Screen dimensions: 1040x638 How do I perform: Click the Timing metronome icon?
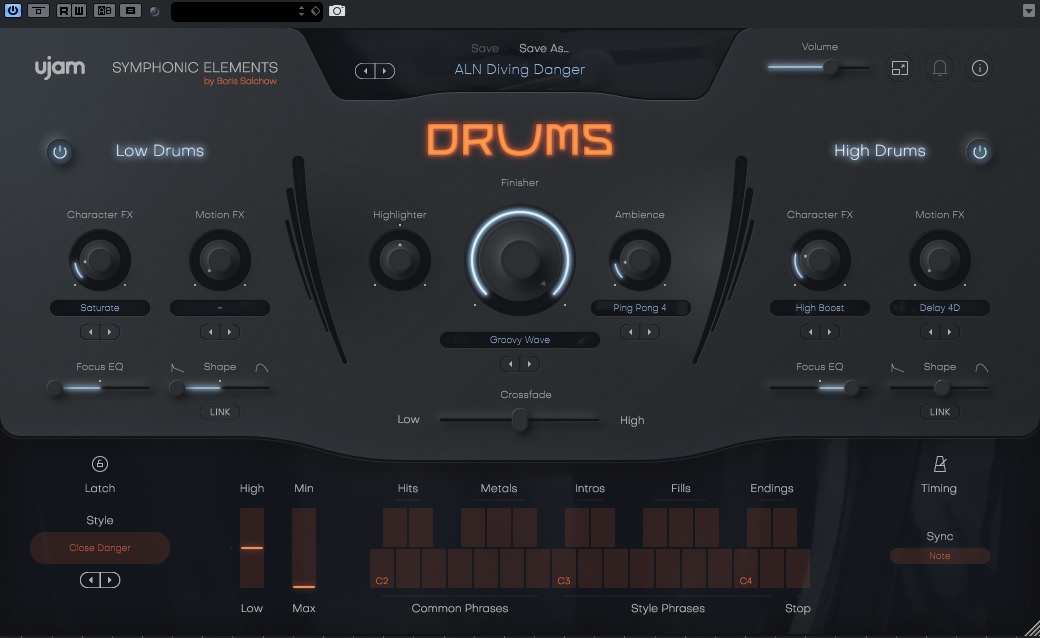[x=939, y=464]
